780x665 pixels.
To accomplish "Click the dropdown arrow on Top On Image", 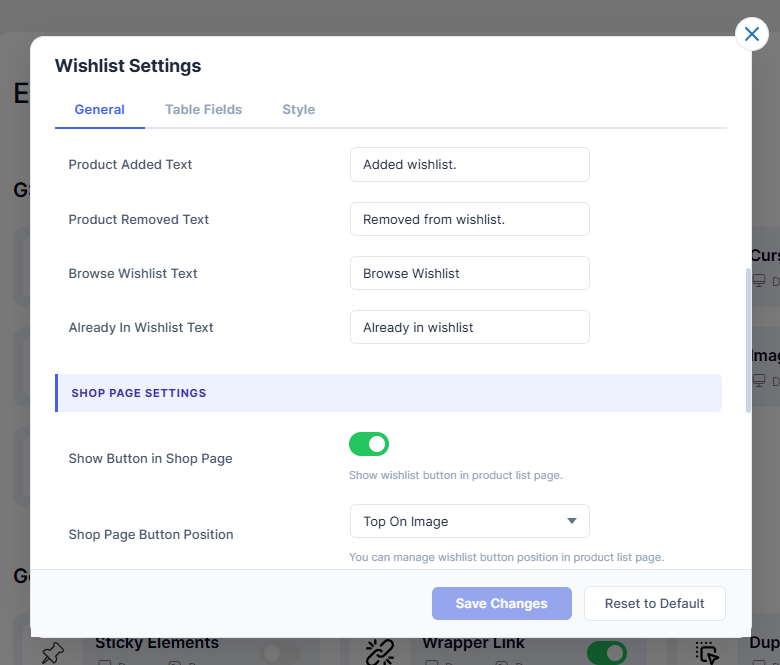I will pos(572,521).
